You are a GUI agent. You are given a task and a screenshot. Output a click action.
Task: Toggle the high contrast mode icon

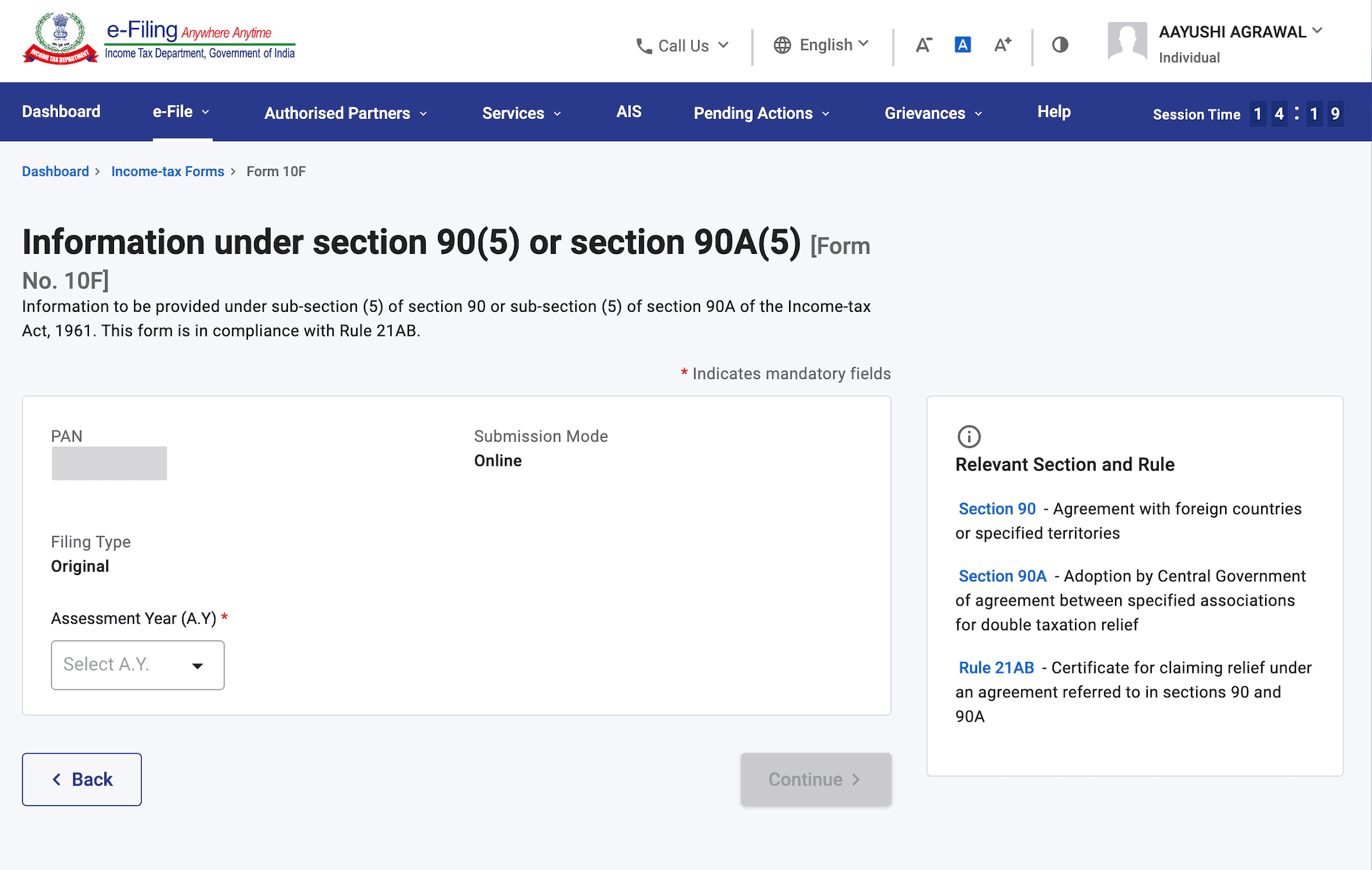pos(1060,45)
